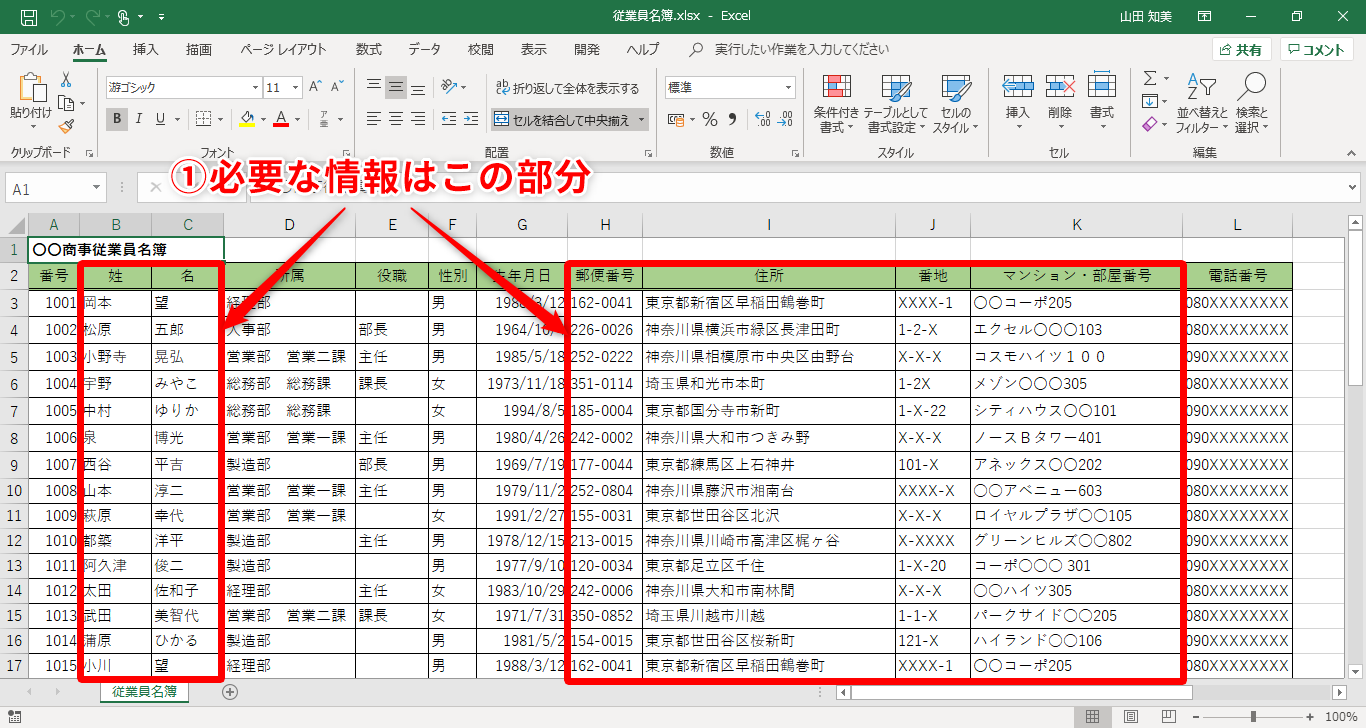
Task: Open the font size dropdown
Action: (x=296, y=88)
